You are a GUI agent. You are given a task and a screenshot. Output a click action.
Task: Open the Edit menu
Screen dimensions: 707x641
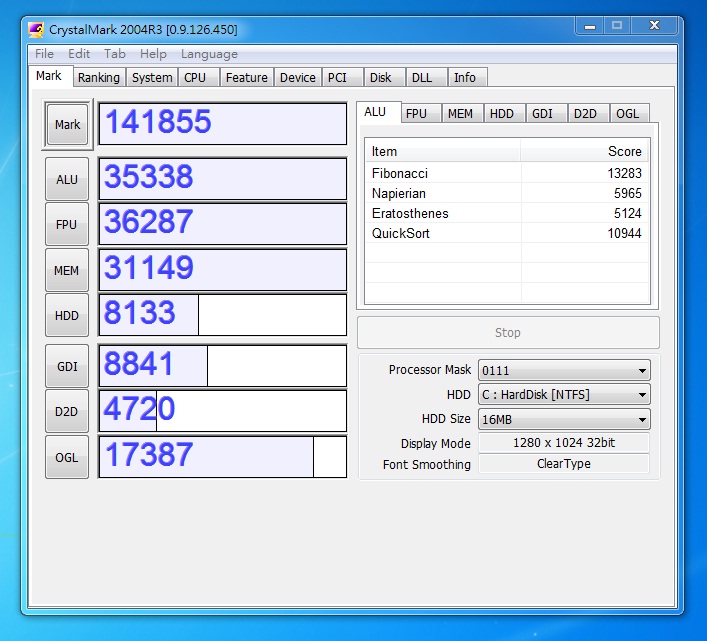tap(79, 54)
